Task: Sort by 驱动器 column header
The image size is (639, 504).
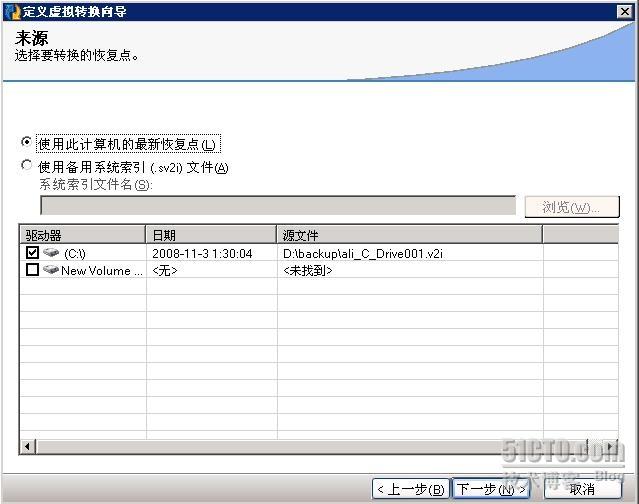Action: pos(83,235)
